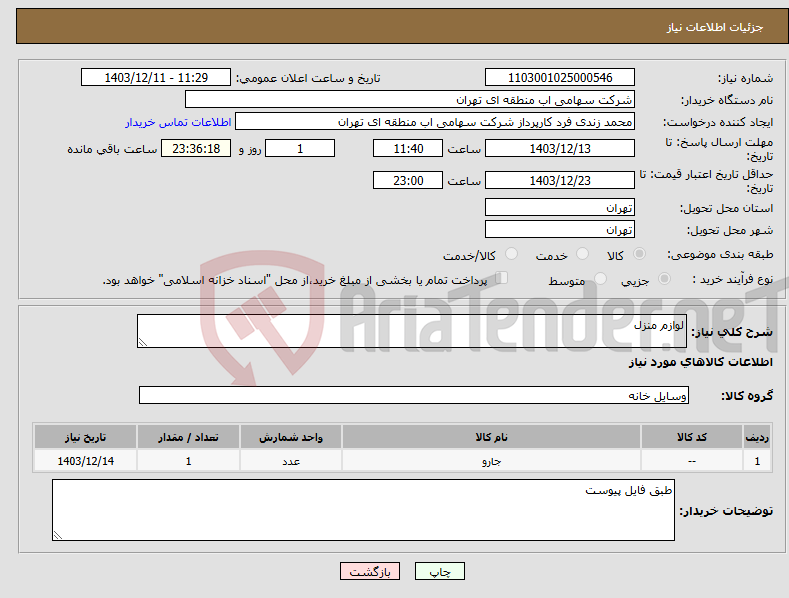This screenshot has width=789, height=598.
Task: Click the row number cell 1
Action: (757, 461)
